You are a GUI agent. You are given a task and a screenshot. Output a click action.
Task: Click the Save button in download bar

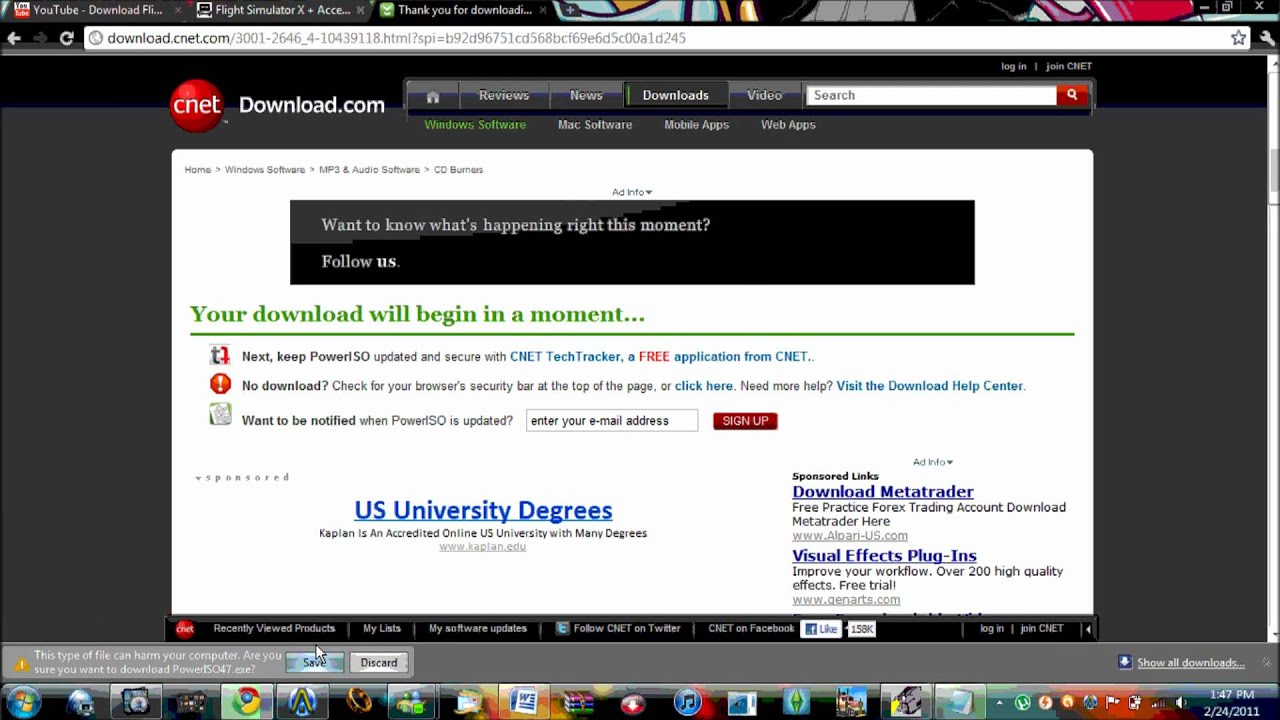pyautogui.click(x=314, y=662)
